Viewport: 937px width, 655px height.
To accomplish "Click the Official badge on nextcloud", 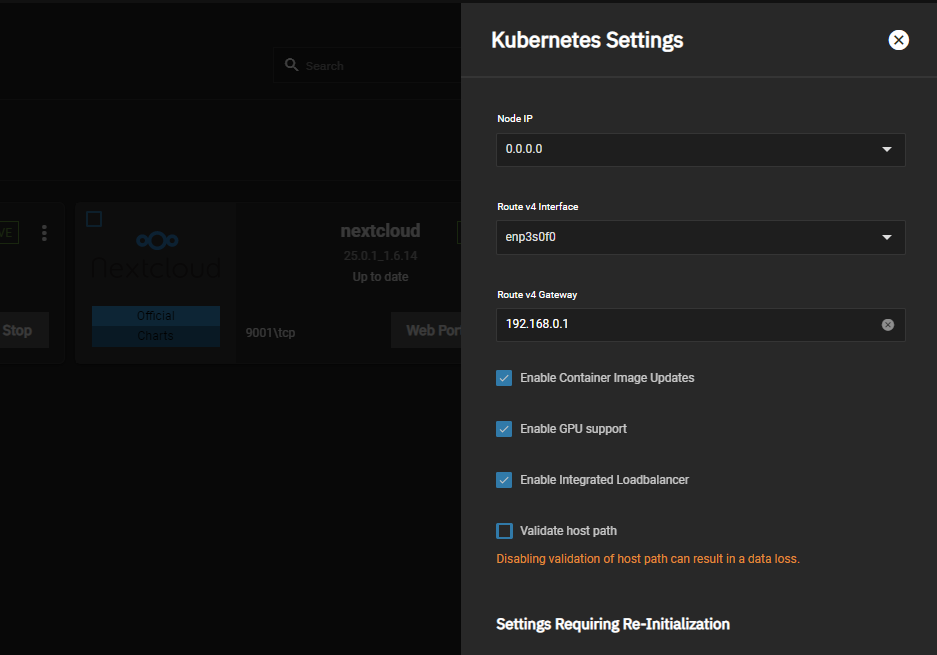I will (x=155, y=316).
